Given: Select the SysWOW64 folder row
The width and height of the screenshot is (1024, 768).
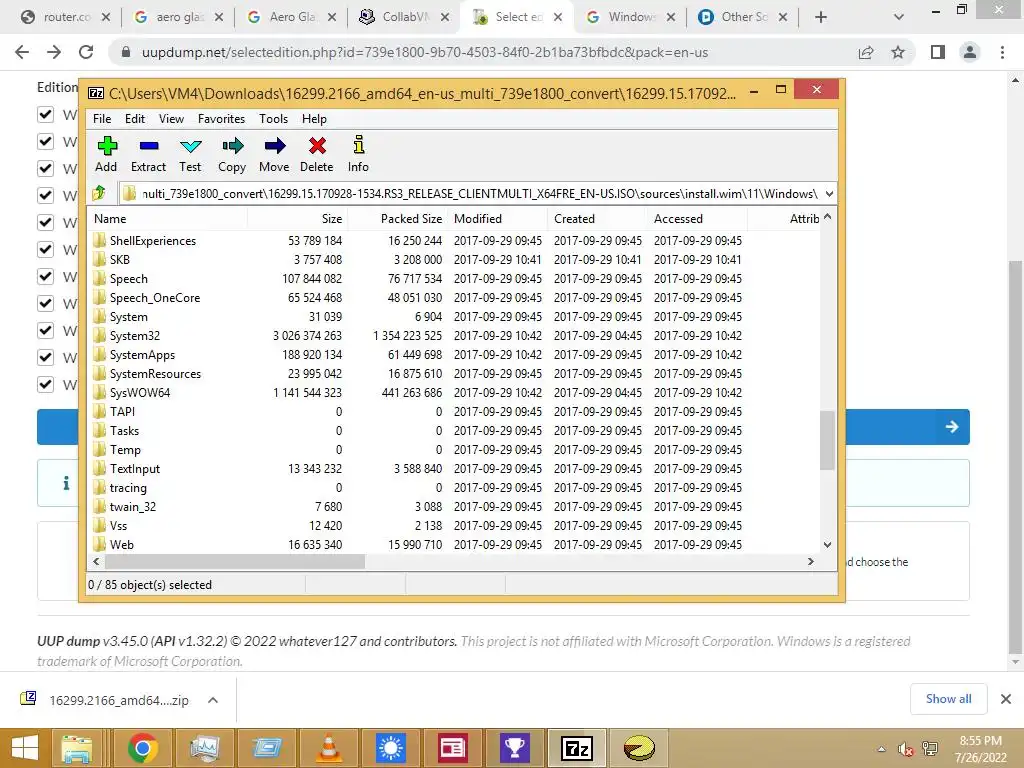Looking at the screenshot, I should [454, 392].
